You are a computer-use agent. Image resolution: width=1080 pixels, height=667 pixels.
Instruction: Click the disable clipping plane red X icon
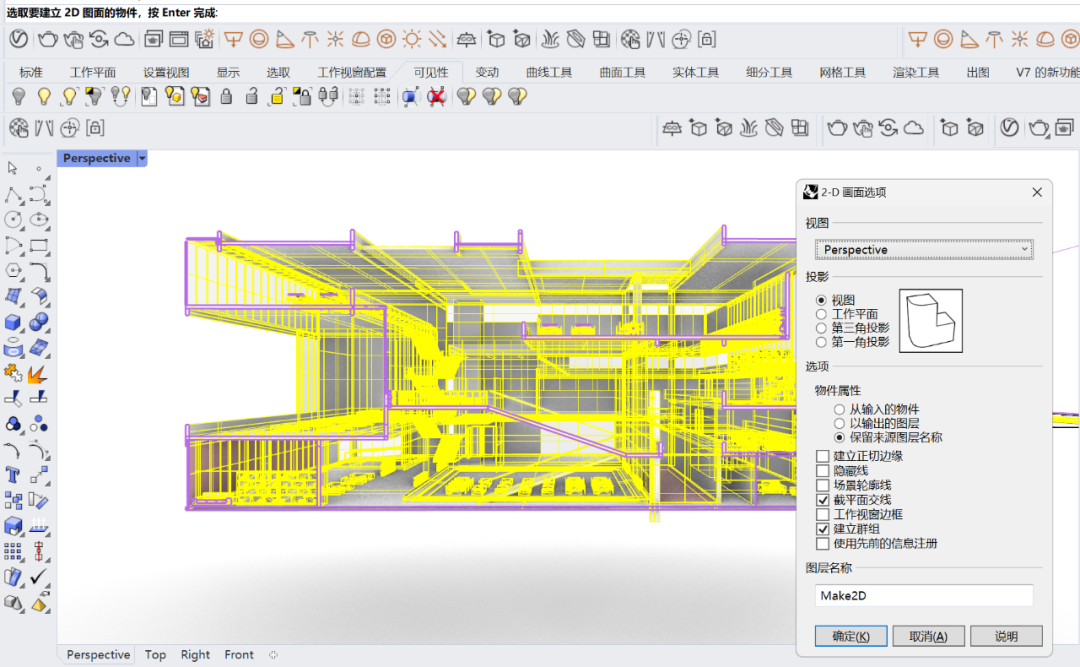click(436, 96)
